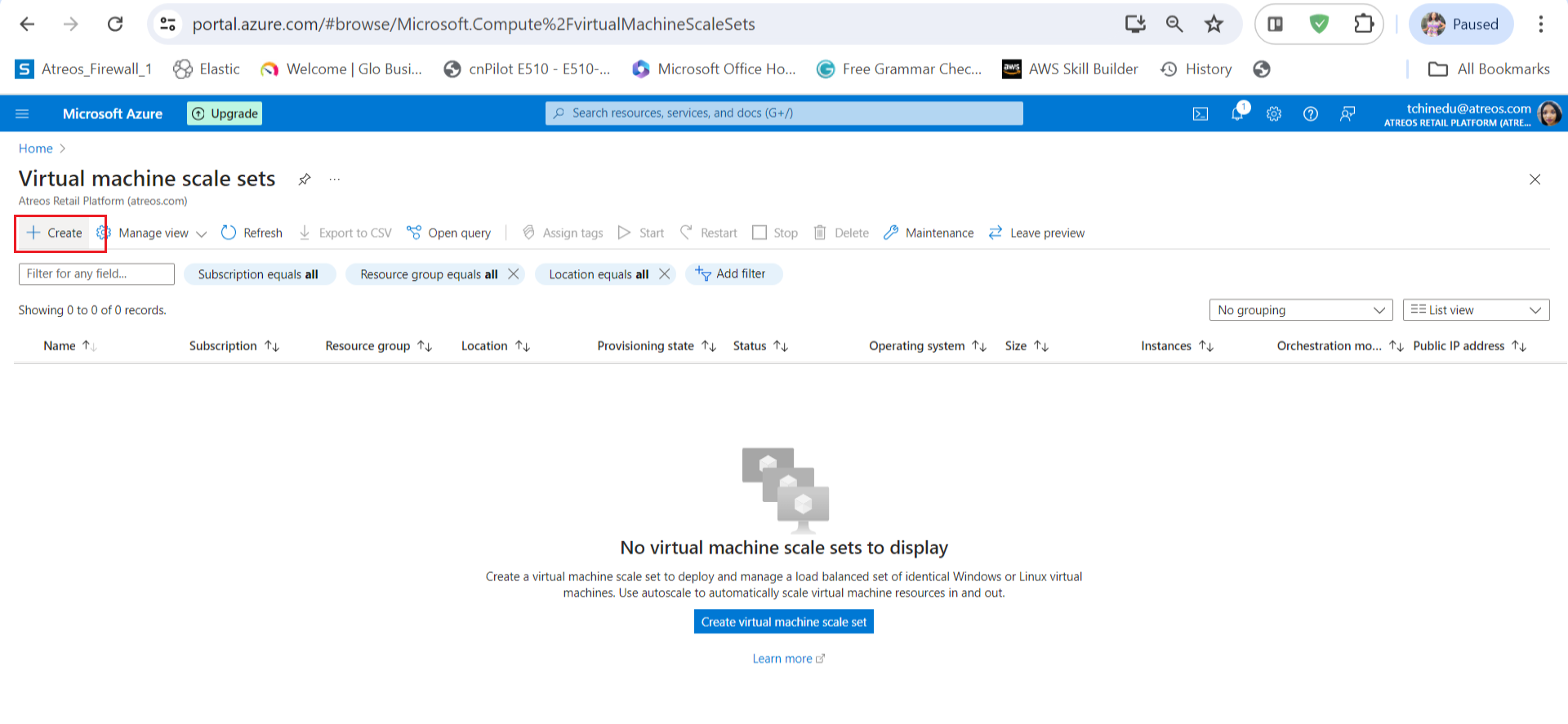This screenshot has height=724, width=1568.
Task: Click Create virtual machine scale set button
Action: coord(784,622)
